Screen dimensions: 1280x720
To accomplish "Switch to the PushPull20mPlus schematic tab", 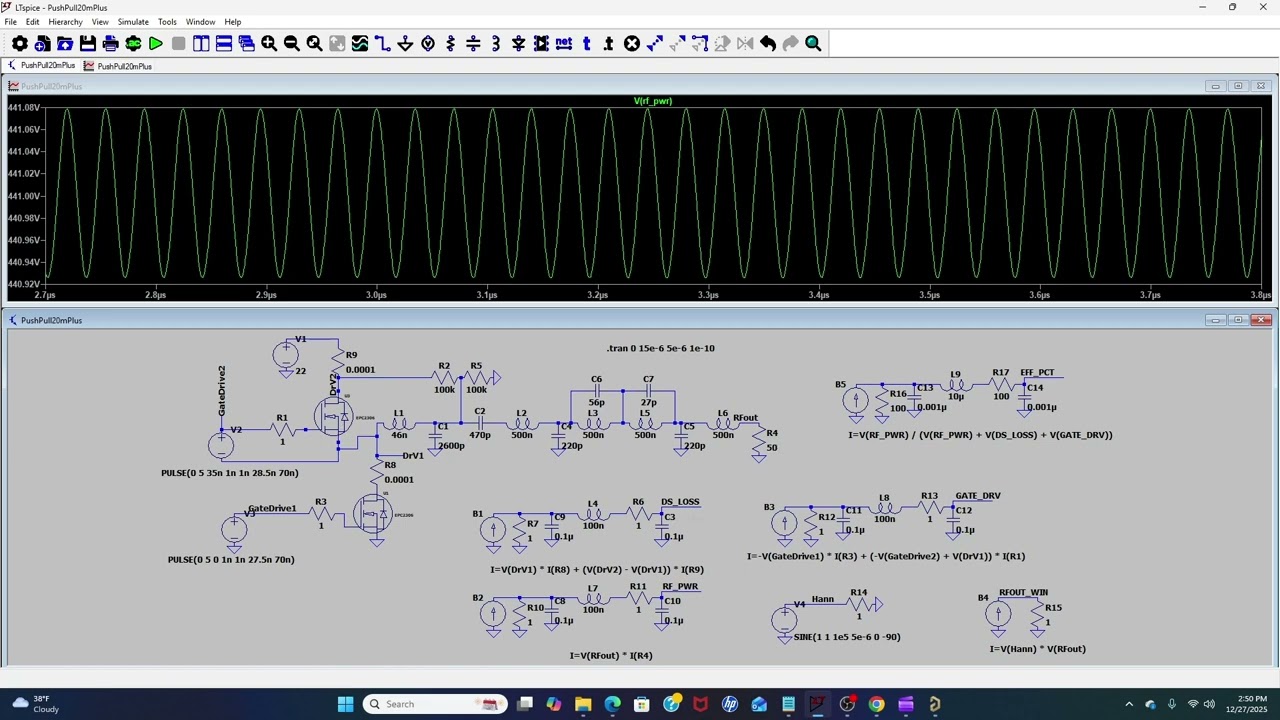I will (x=42, y=66).
